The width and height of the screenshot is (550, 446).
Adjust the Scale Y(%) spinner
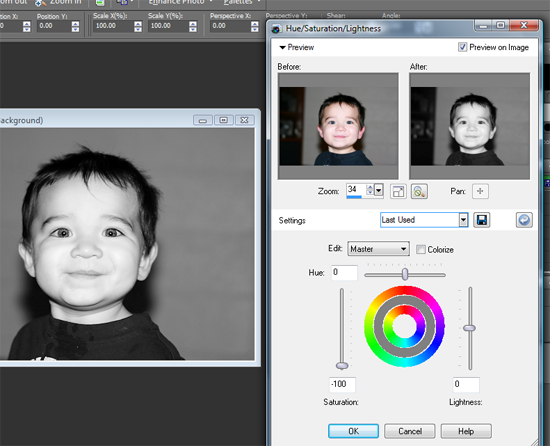[193, 27]
